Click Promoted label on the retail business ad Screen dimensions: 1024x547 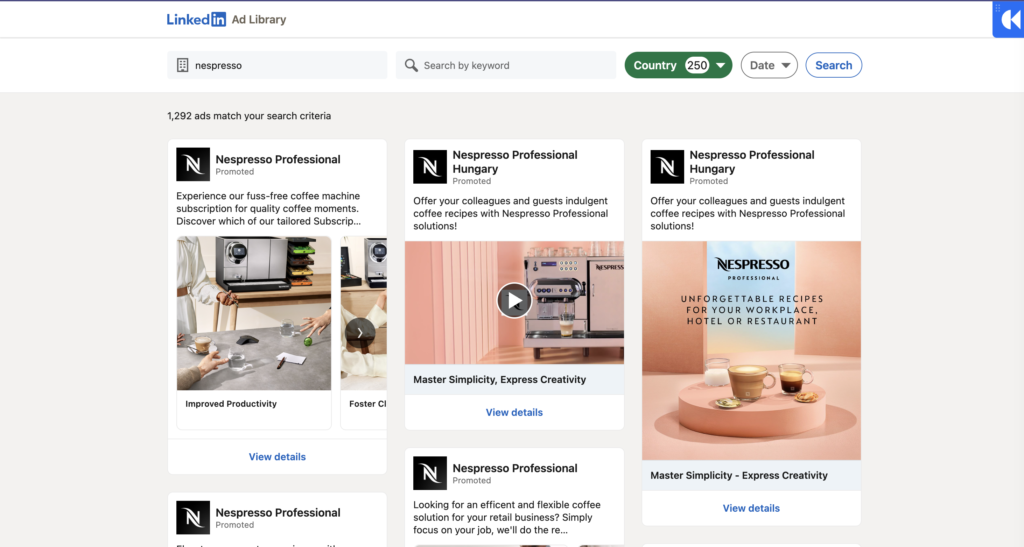pyautogui.click(x=472, y=480)
